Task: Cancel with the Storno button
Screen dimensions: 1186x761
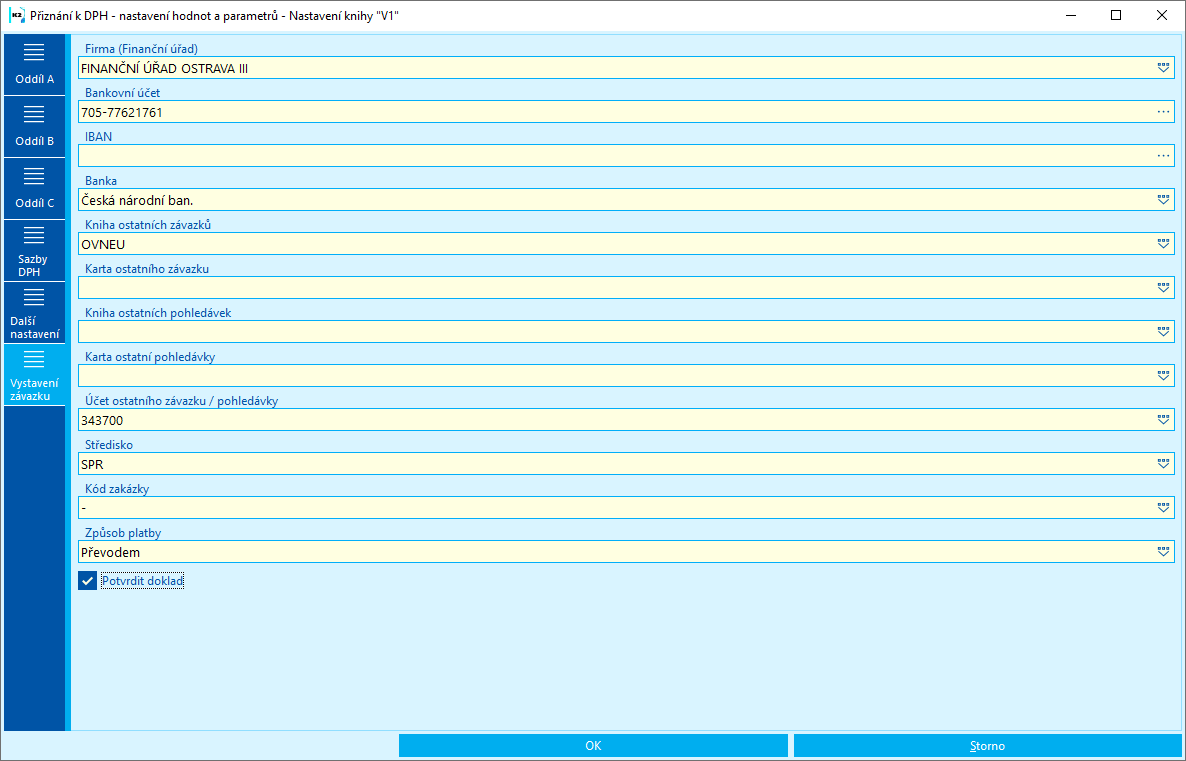Action: click(987, 746)
